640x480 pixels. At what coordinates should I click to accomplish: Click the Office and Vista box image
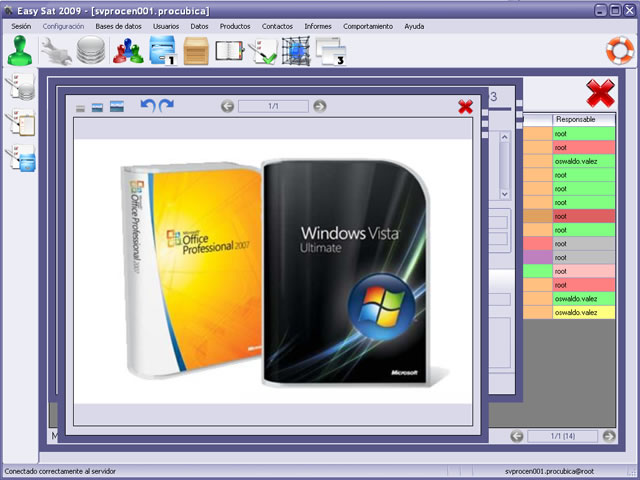pyautogui.click(x=273, y=272)
